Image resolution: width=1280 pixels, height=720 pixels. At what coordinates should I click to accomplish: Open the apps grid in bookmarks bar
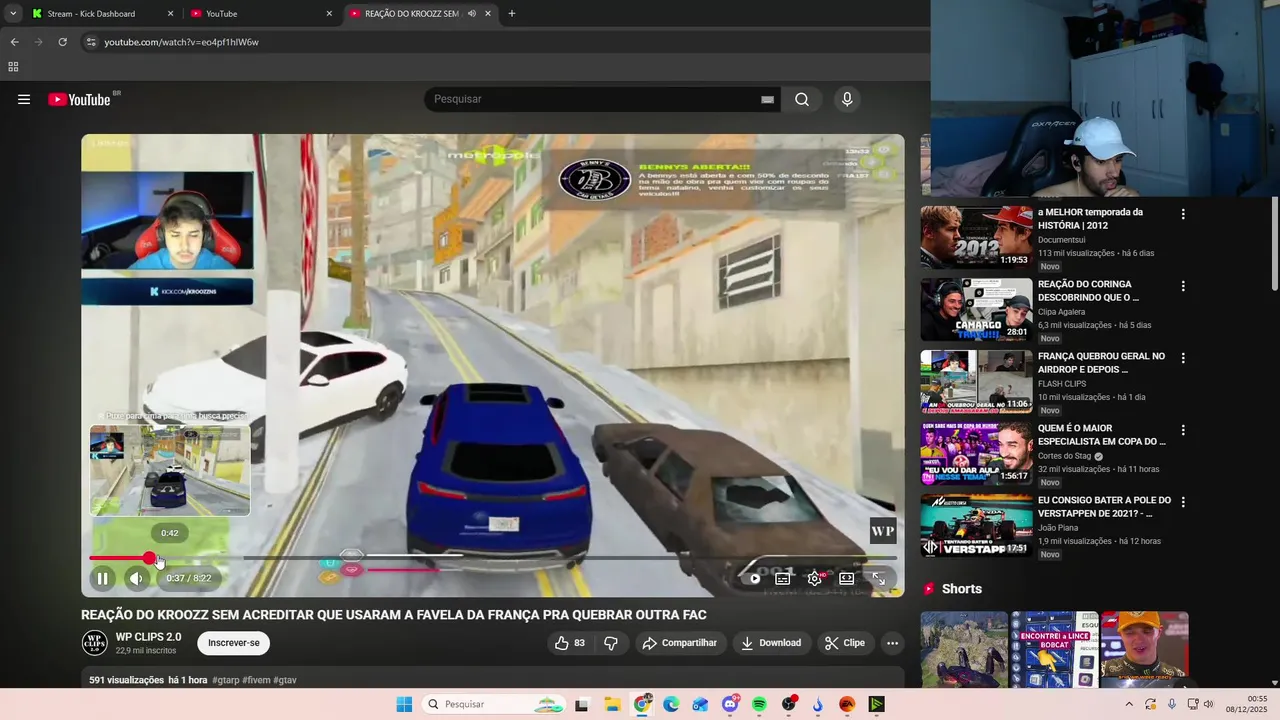point(13,67)
